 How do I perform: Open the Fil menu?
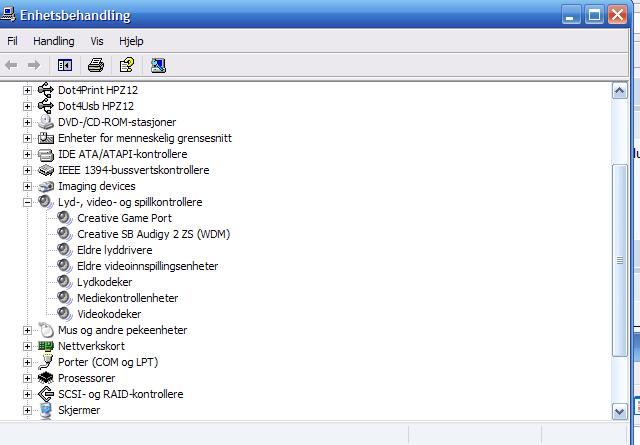point(12,41)
